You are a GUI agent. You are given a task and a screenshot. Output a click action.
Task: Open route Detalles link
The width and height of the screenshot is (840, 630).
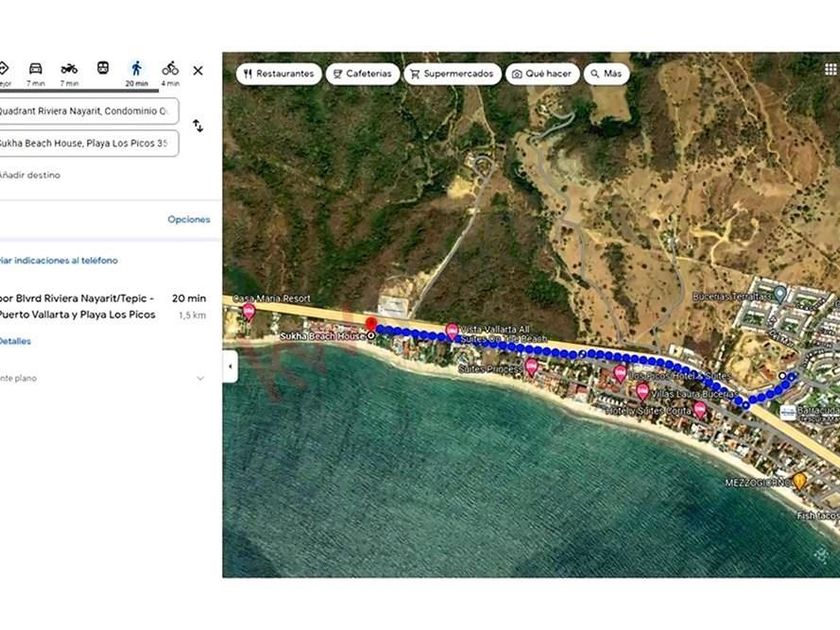click(14, 341)
